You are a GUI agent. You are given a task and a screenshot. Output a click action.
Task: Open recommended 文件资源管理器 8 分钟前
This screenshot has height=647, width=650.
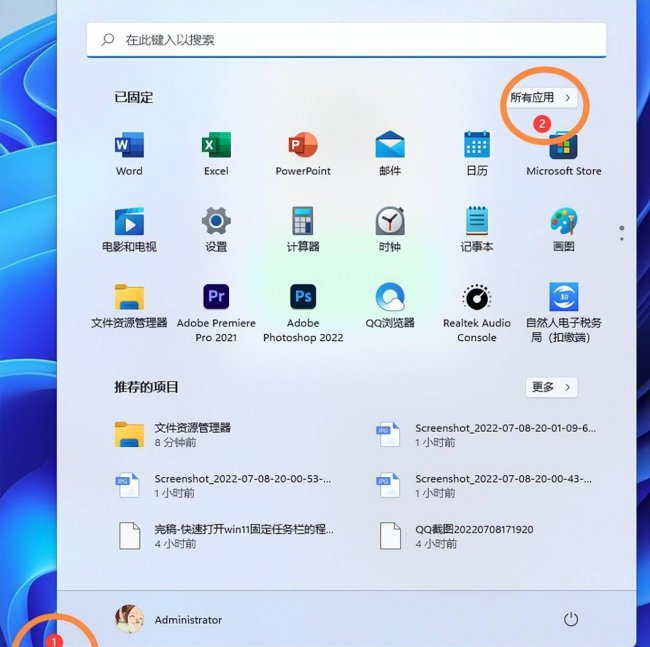tap(173, 434)
